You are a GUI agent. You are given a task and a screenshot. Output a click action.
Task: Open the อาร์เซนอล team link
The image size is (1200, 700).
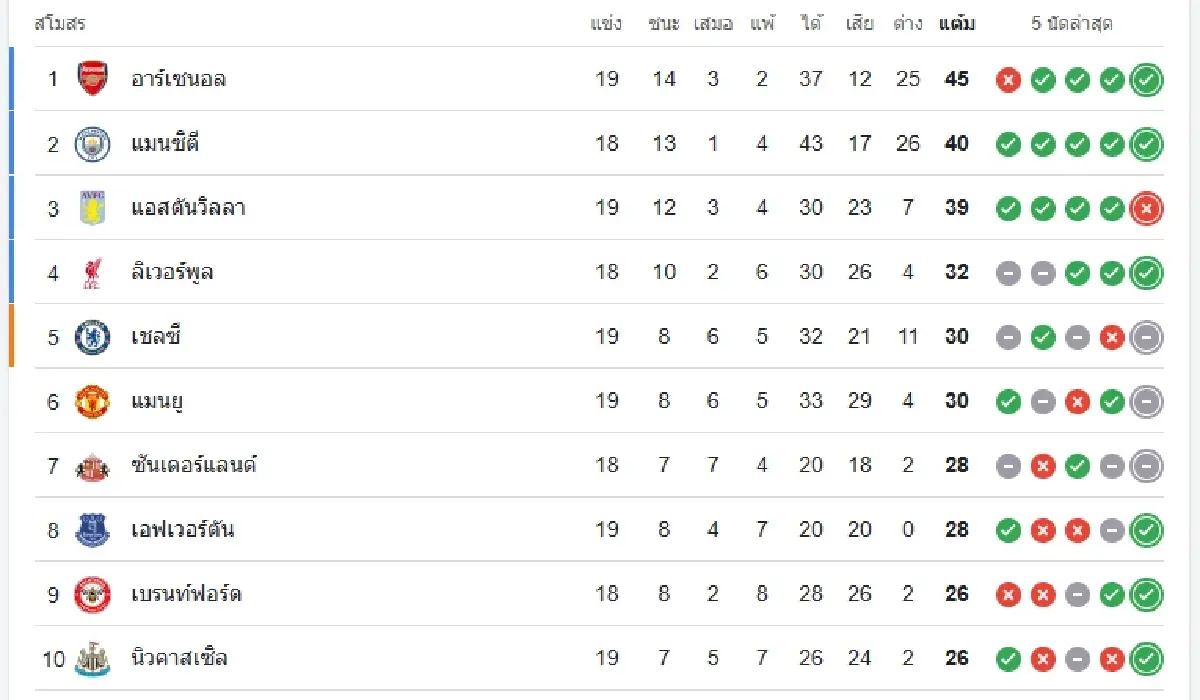[x=178, y=79]
